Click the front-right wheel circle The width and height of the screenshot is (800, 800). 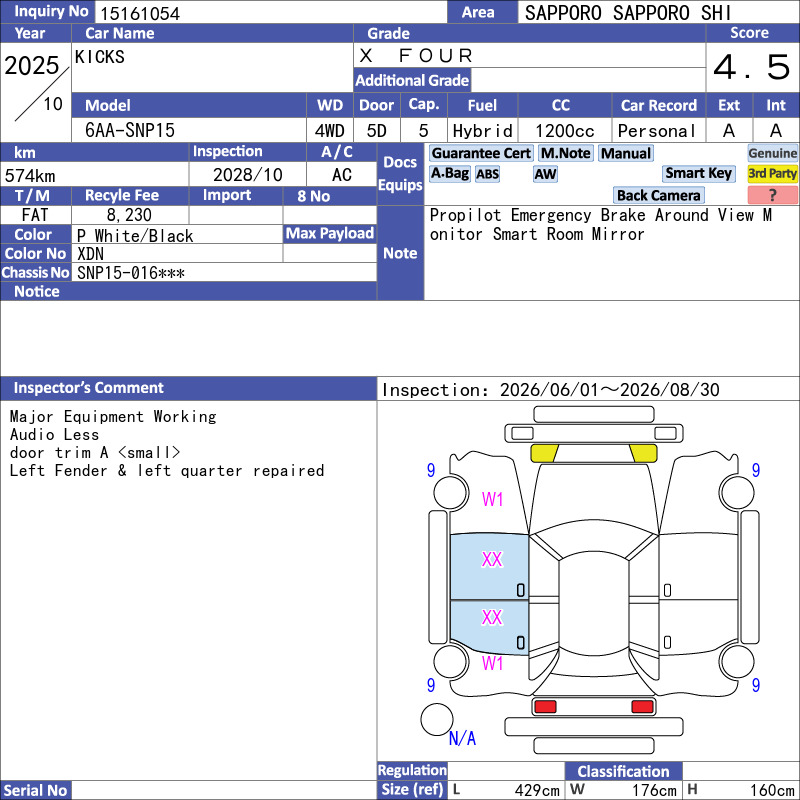coord(737,492)
